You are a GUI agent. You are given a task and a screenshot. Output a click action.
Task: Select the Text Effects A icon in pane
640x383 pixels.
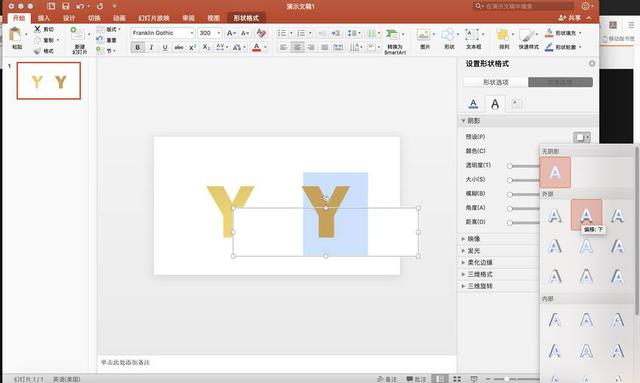495,104
